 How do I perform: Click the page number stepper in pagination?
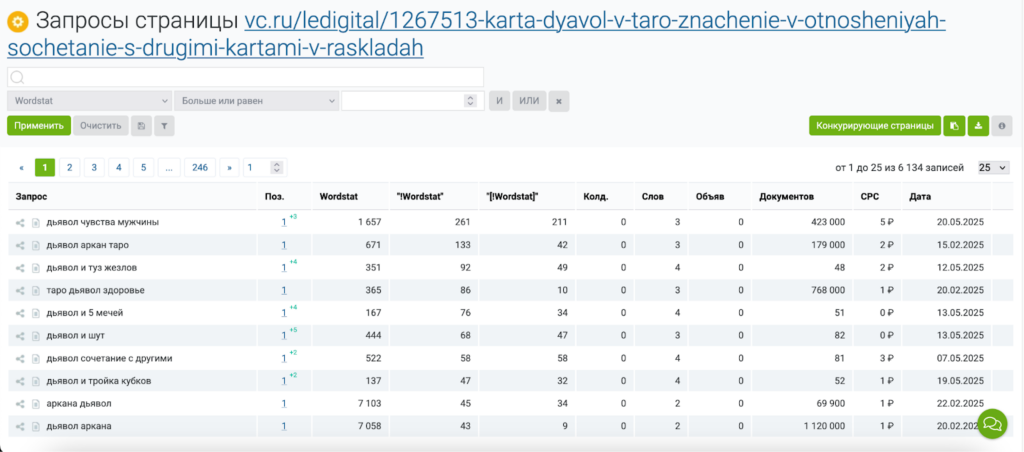click(x=278, y=168)
